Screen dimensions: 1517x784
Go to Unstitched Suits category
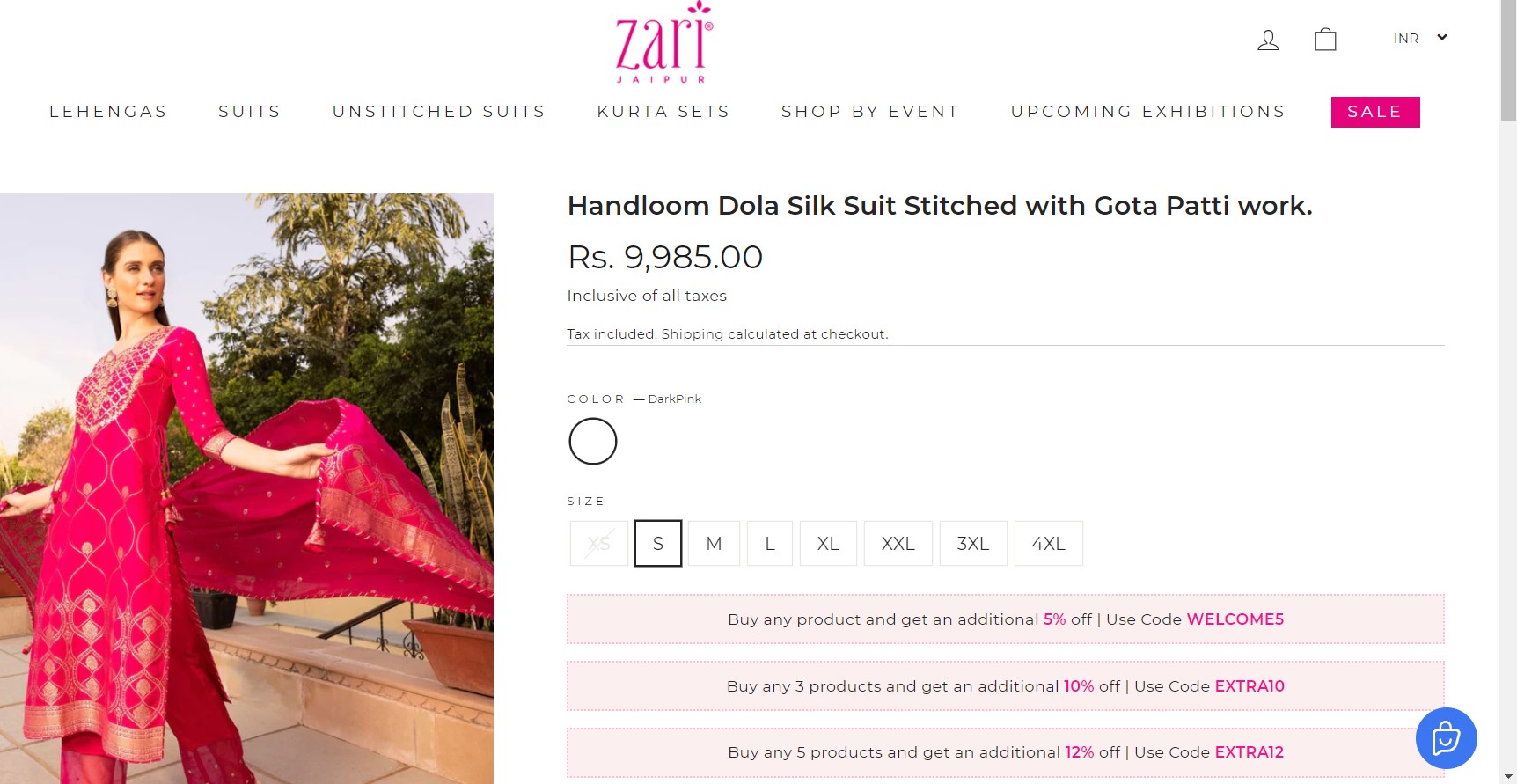click(x=439, y=112)
